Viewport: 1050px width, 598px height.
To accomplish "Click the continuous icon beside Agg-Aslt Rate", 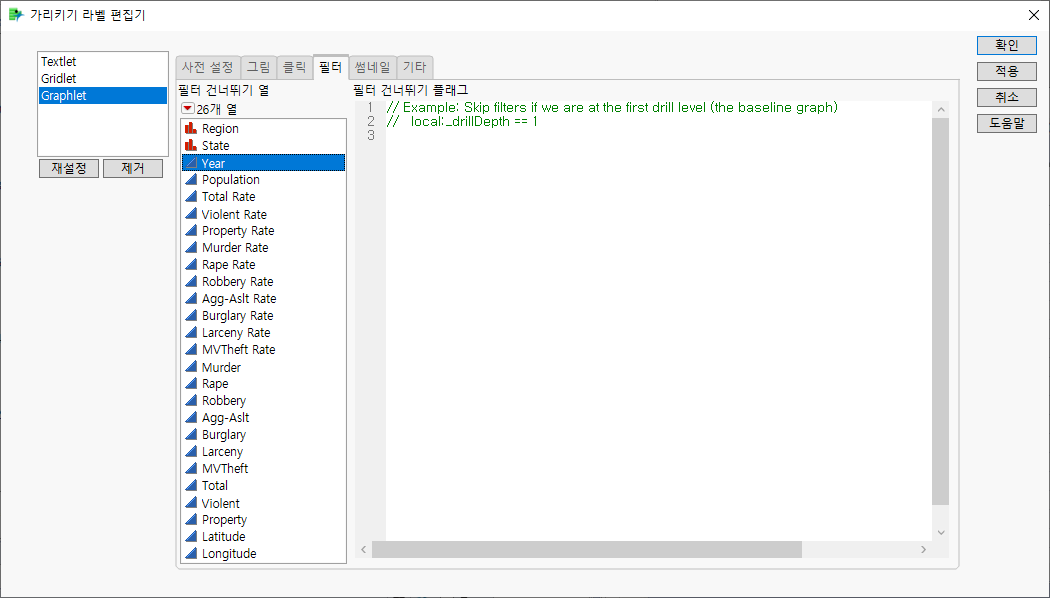I will tap(191, 299).
